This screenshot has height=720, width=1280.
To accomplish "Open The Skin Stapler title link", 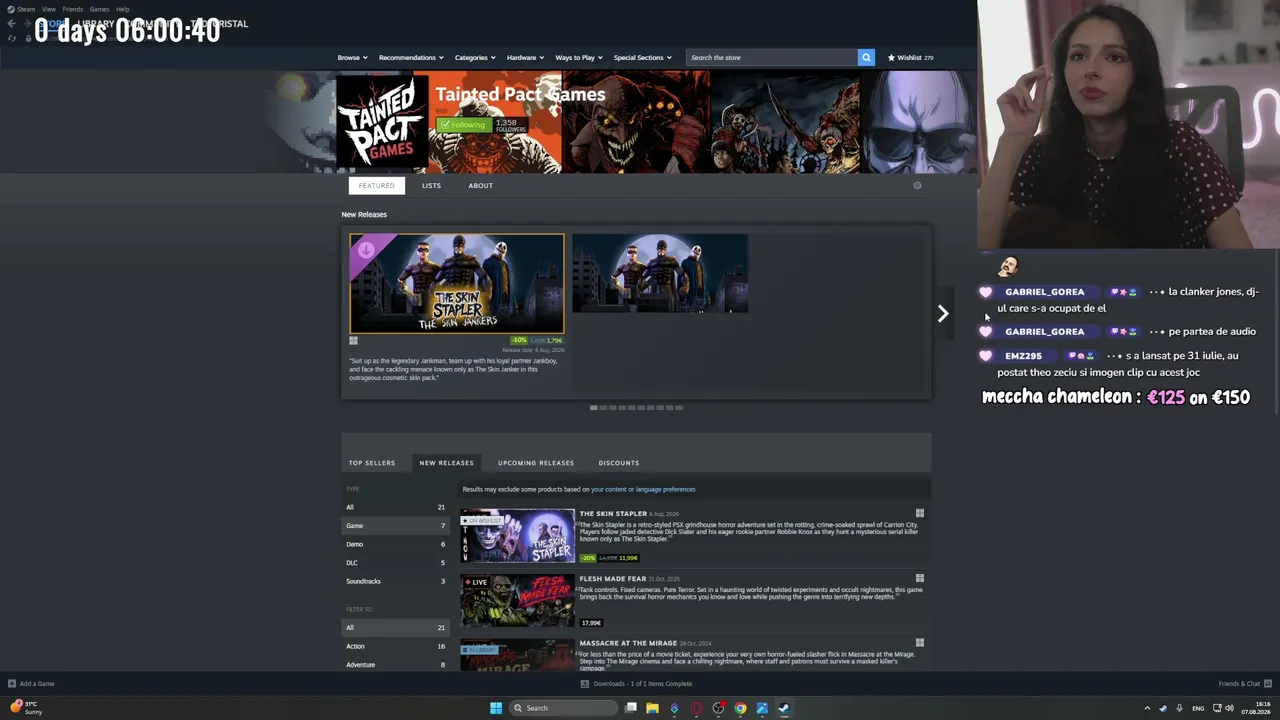I will (613, 513).
